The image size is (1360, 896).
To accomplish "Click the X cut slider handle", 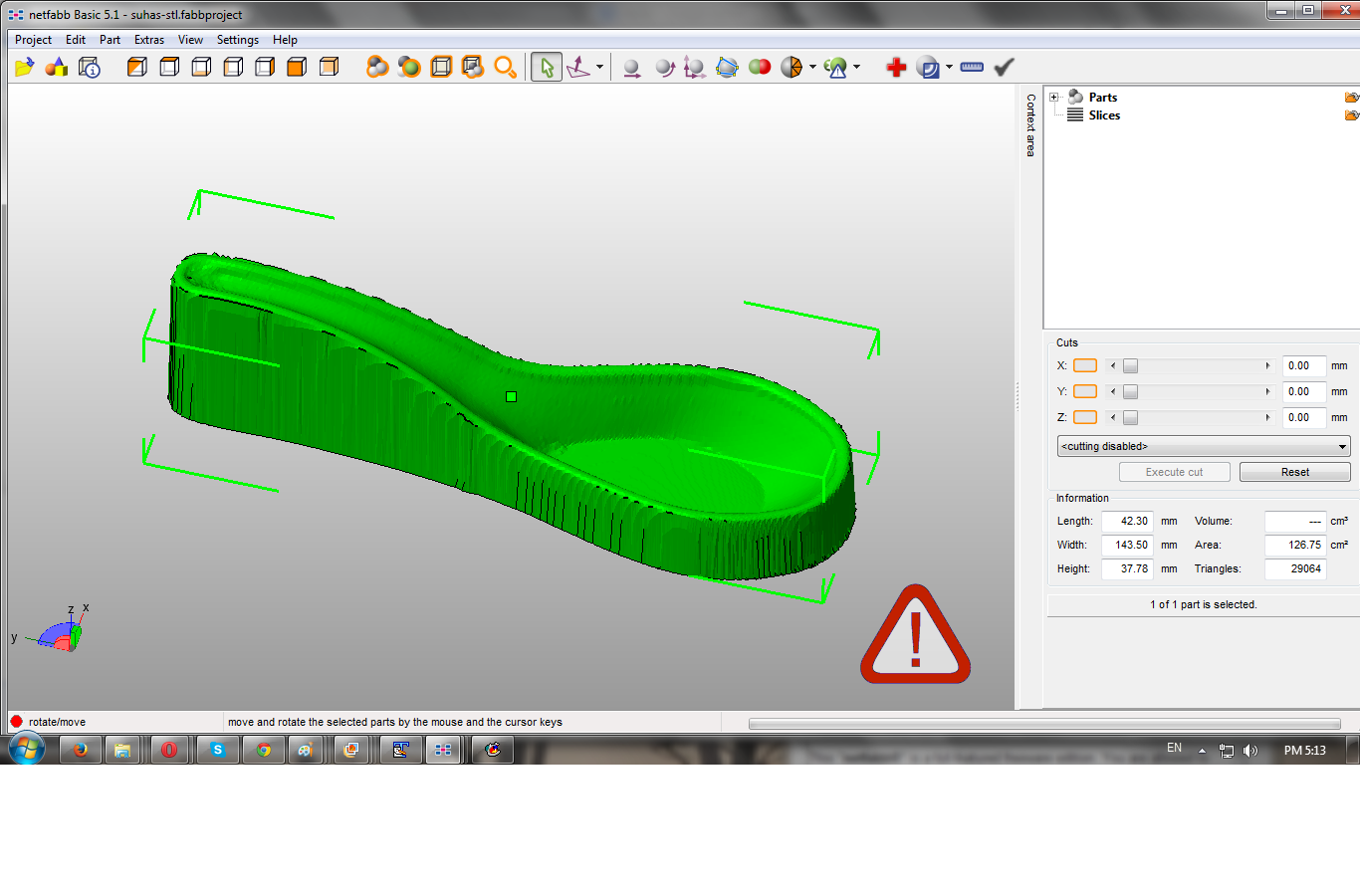I will 1130,366.
